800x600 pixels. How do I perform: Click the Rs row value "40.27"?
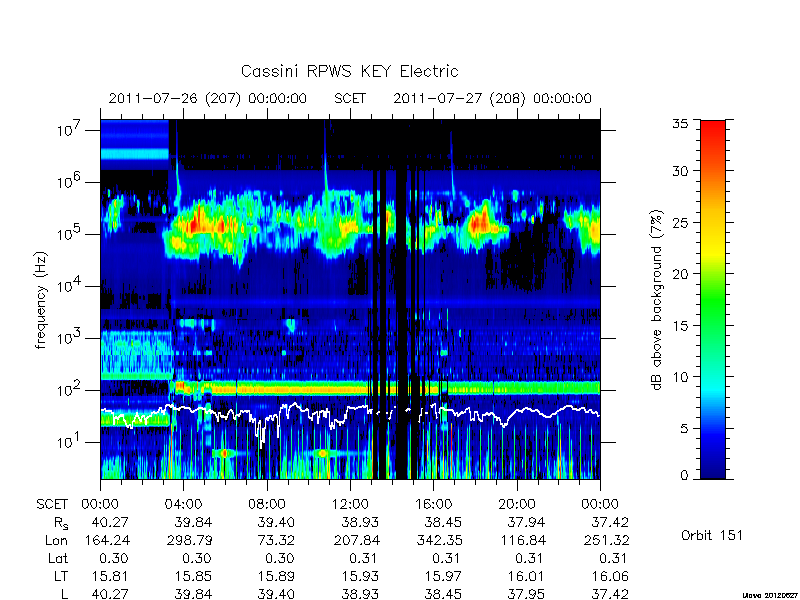pyautogui.click(x=110, y=522)
